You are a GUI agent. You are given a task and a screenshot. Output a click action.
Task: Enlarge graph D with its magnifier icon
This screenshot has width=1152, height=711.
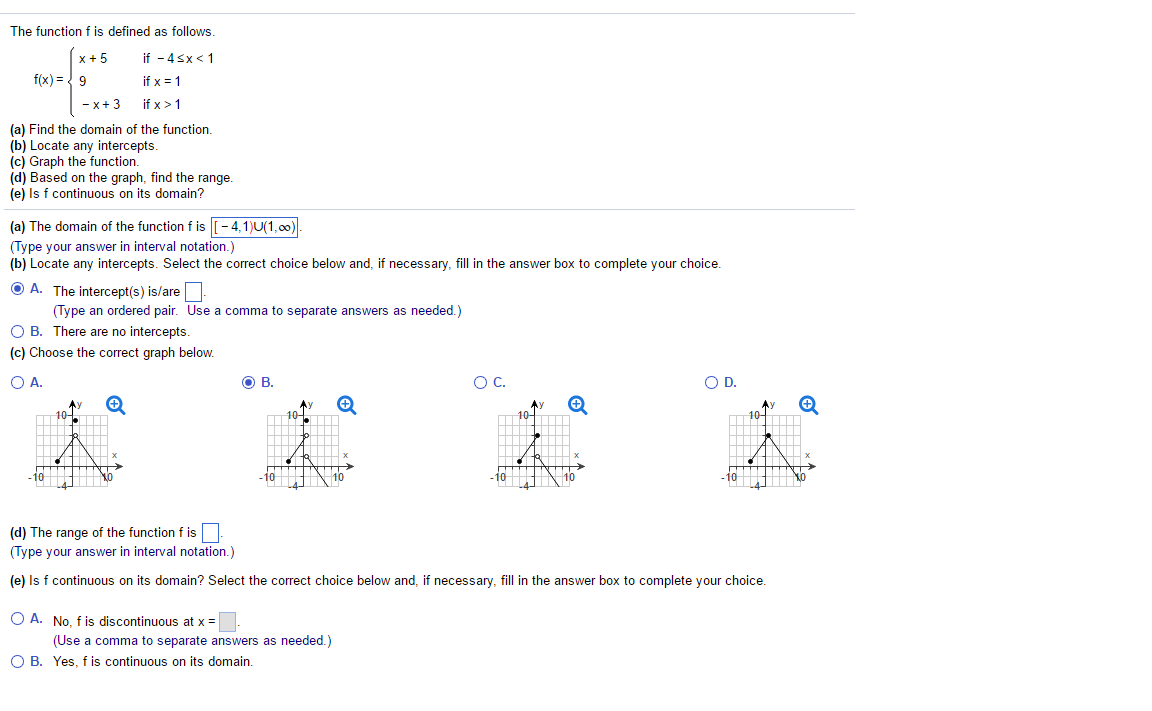tap(808, 405)
